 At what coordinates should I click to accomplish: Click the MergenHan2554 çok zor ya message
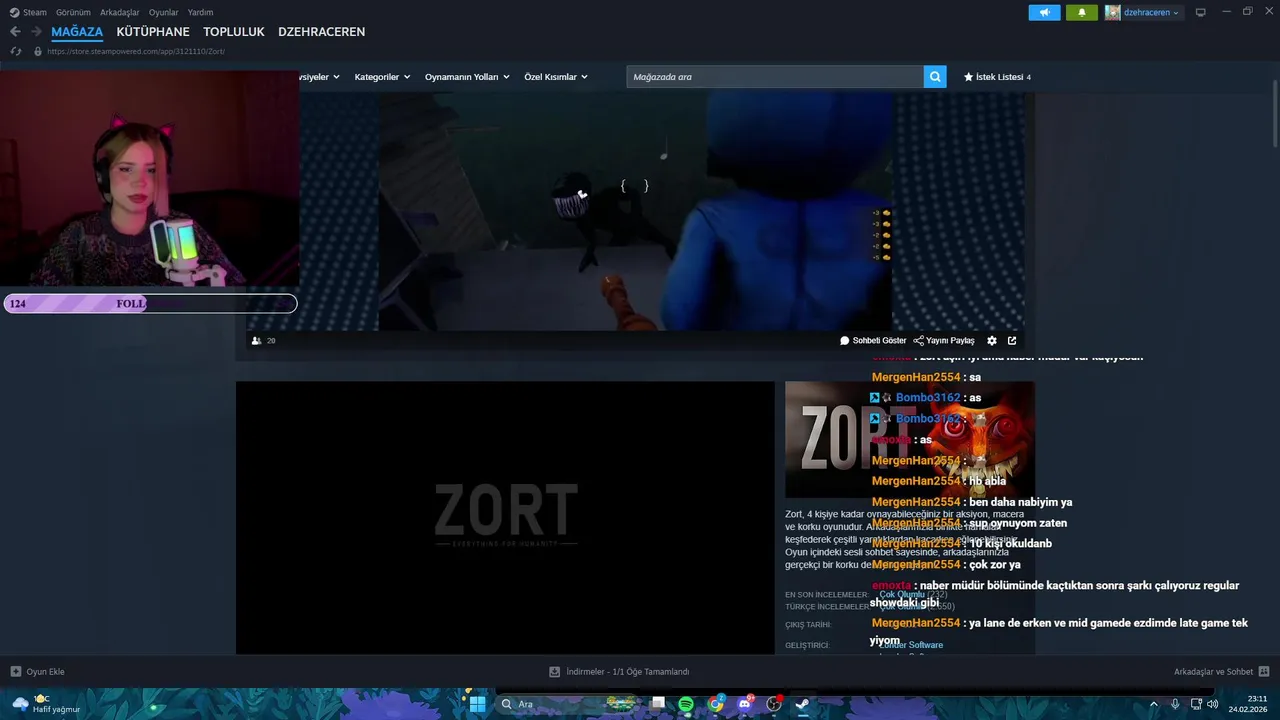[946, 565]
